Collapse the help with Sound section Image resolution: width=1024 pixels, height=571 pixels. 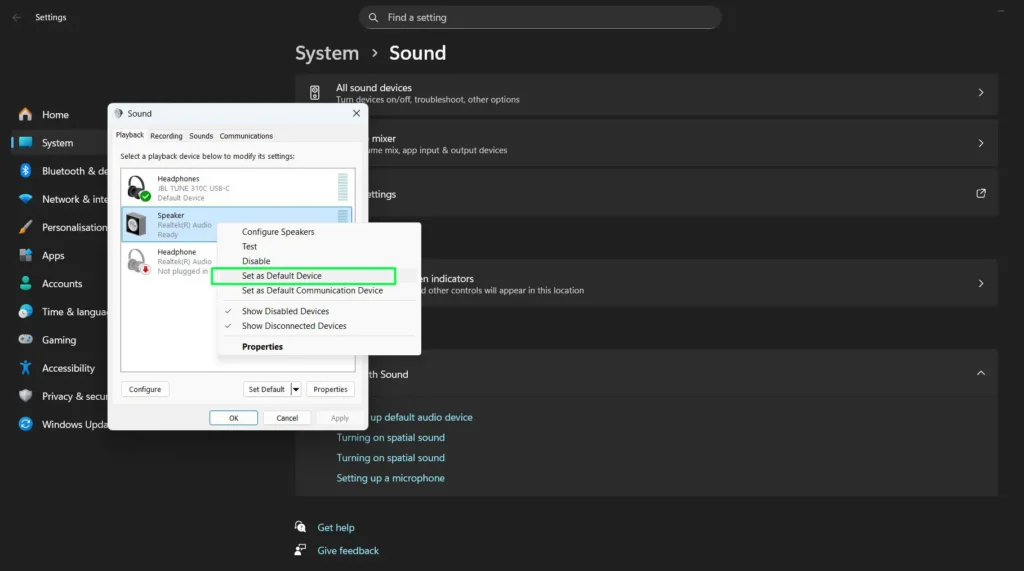point(981,373)
